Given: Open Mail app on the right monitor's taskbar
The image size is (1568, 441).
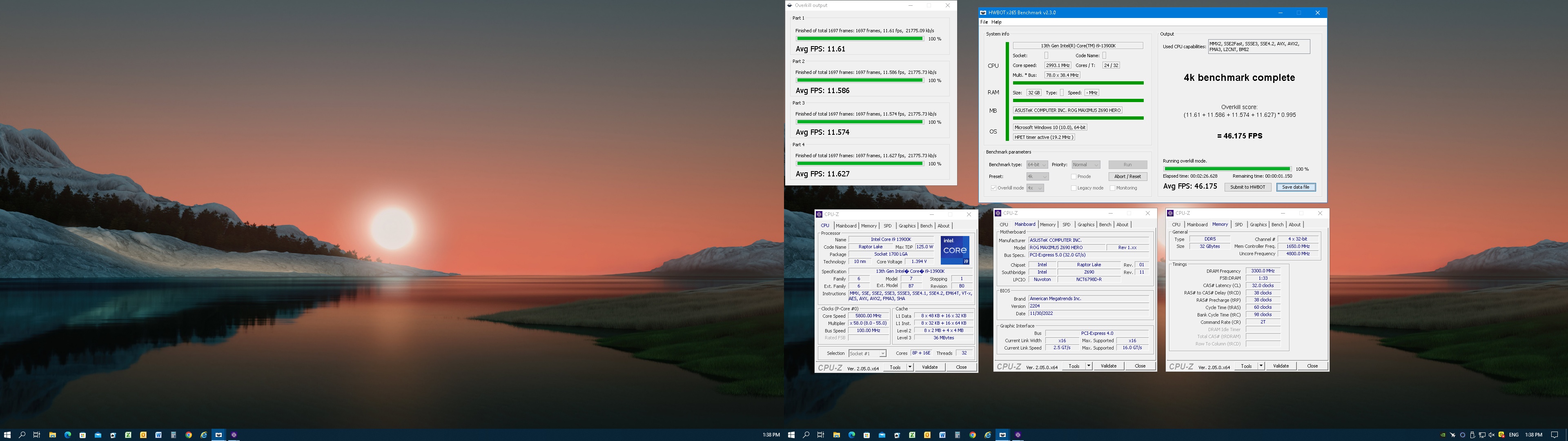Looking at the screenshot, I should pos(882,435).
